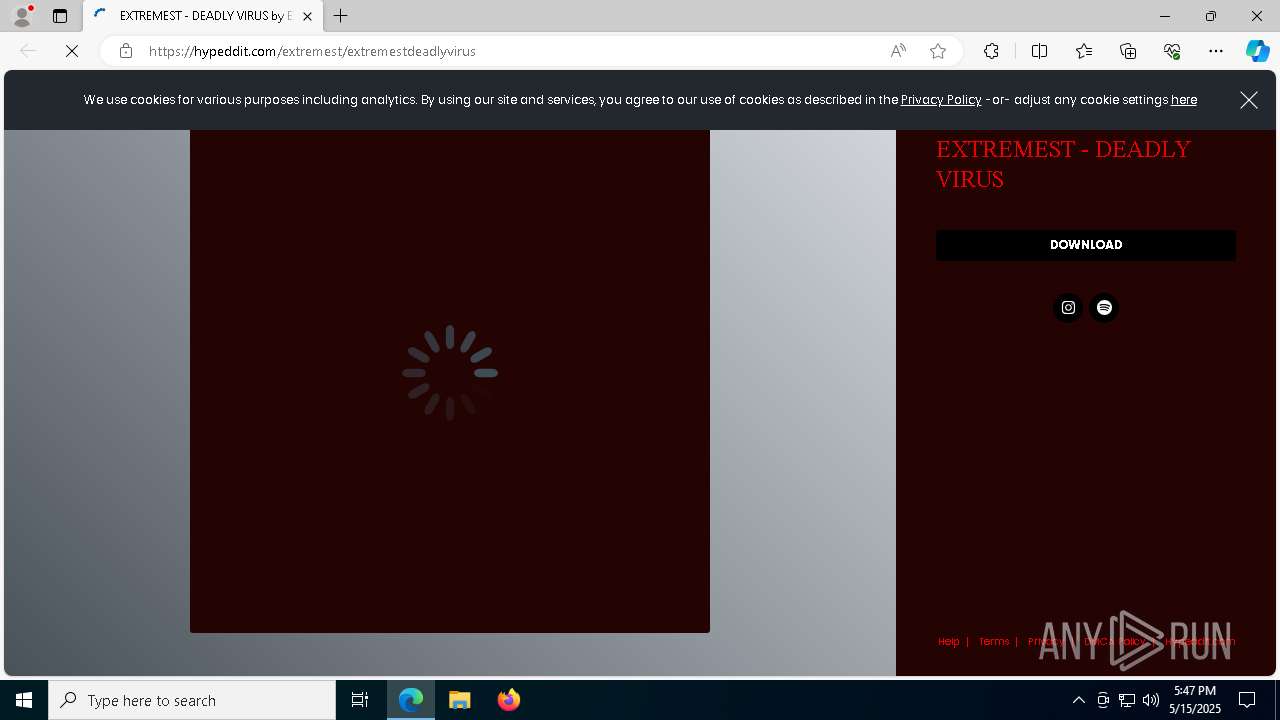Close the EXTREMEST - DEADLY VIRUS tab
1280x720 pixels.
coord(308,16)
